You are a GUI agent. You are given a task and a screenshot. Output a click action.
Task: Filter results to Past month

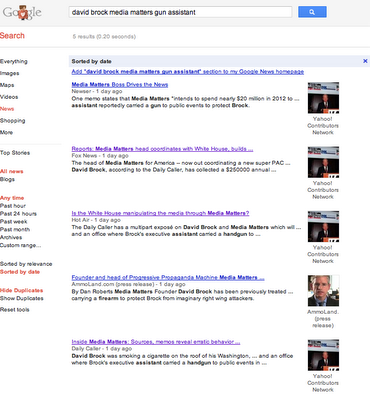point(15,229)
